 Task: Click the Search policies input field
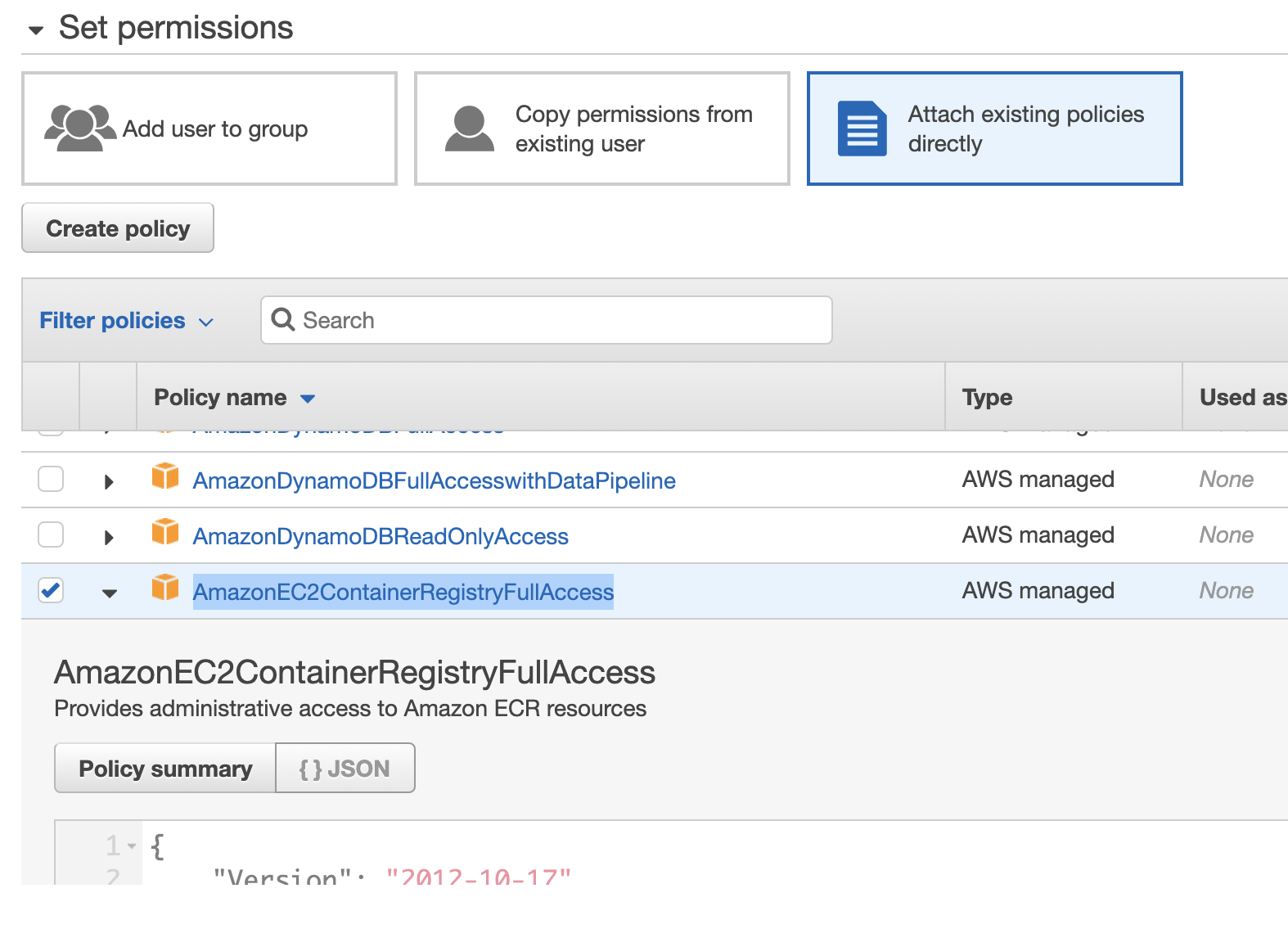(x=547, y=320)
